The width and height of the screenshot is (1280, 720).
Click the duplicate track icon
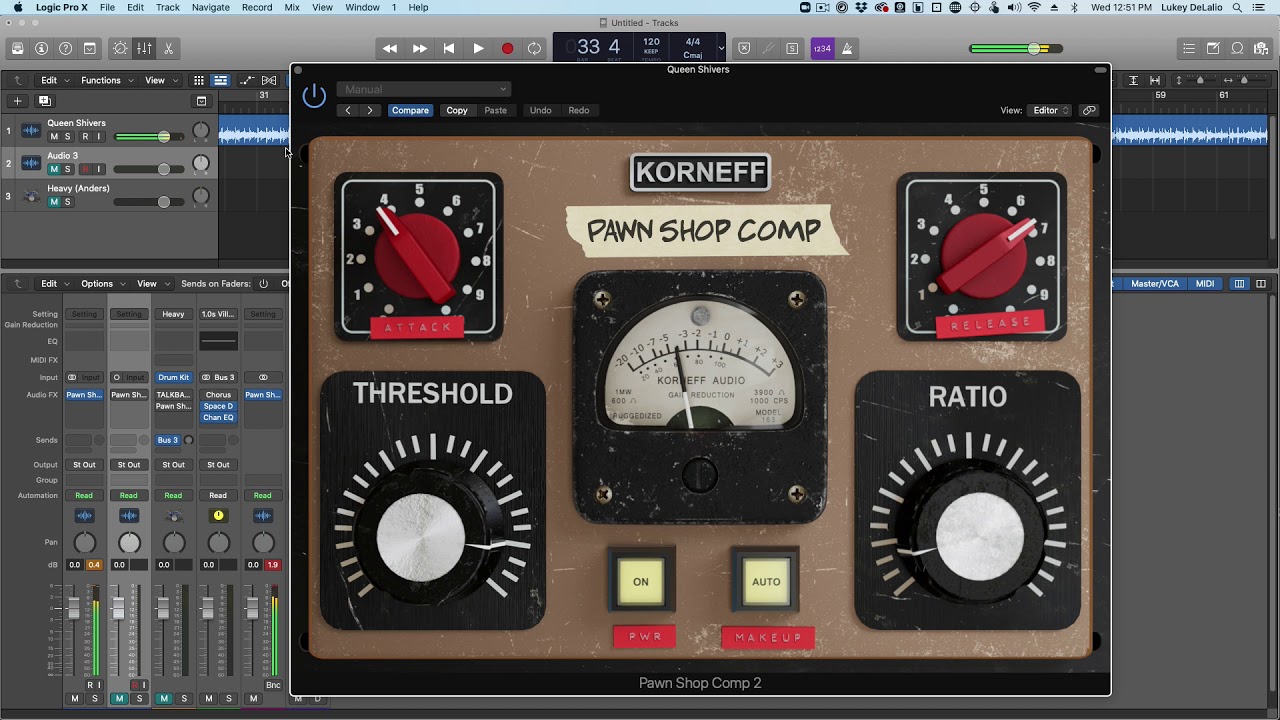[x=44, y=101]
